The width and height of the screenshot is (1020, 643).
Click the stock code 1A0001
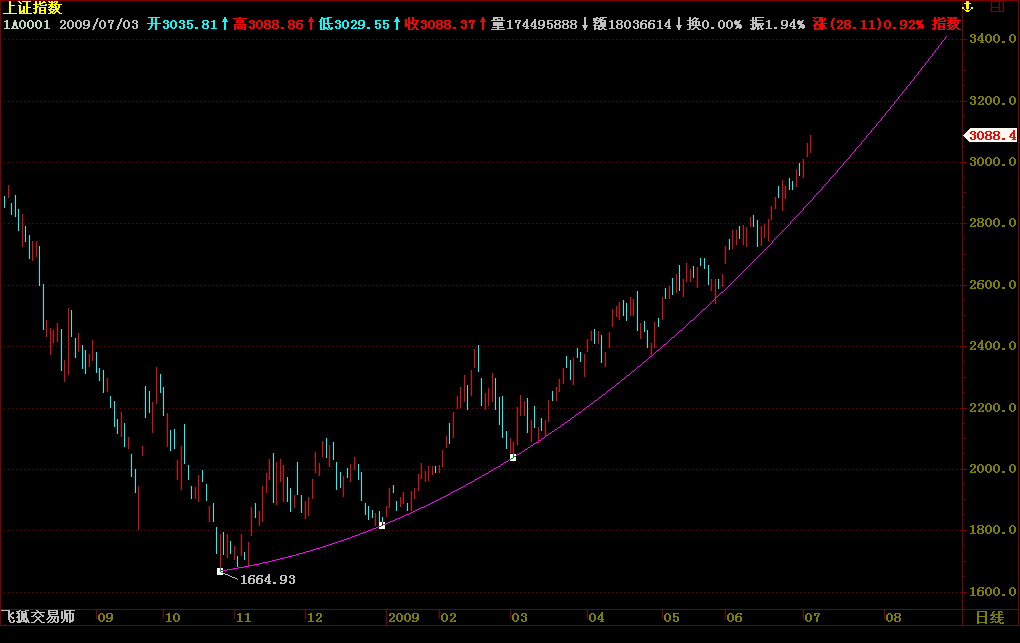coord(27,25)
